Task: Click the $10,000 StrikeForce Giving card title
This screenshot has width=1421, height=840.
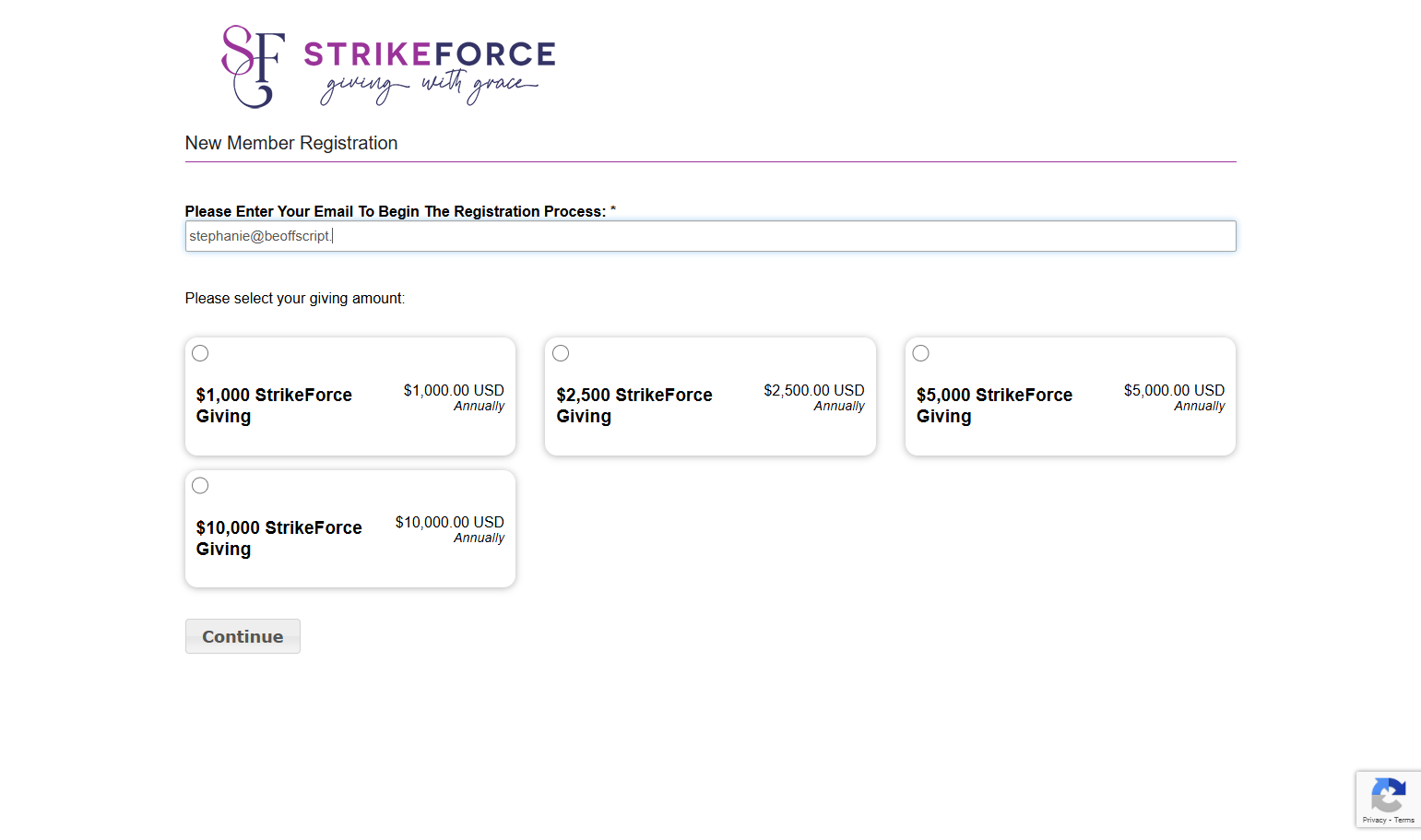Action: (x=278, y=538)
